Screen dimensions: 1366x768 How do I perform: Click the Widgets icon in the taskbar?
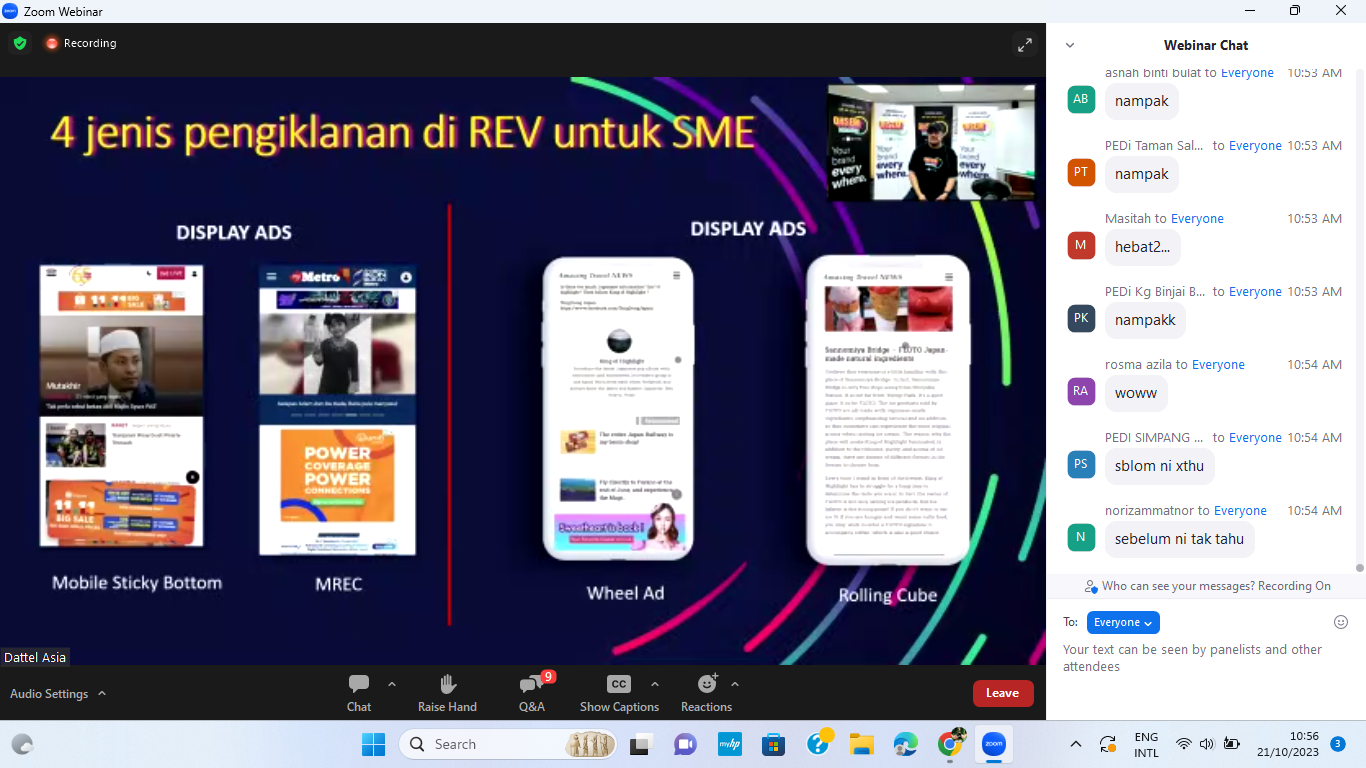pos(22,744)
